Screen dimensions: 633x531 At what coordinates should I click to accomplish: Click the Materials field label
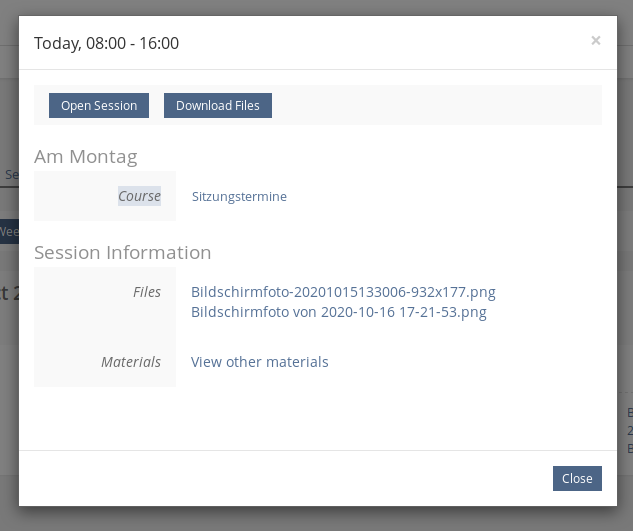131,362
